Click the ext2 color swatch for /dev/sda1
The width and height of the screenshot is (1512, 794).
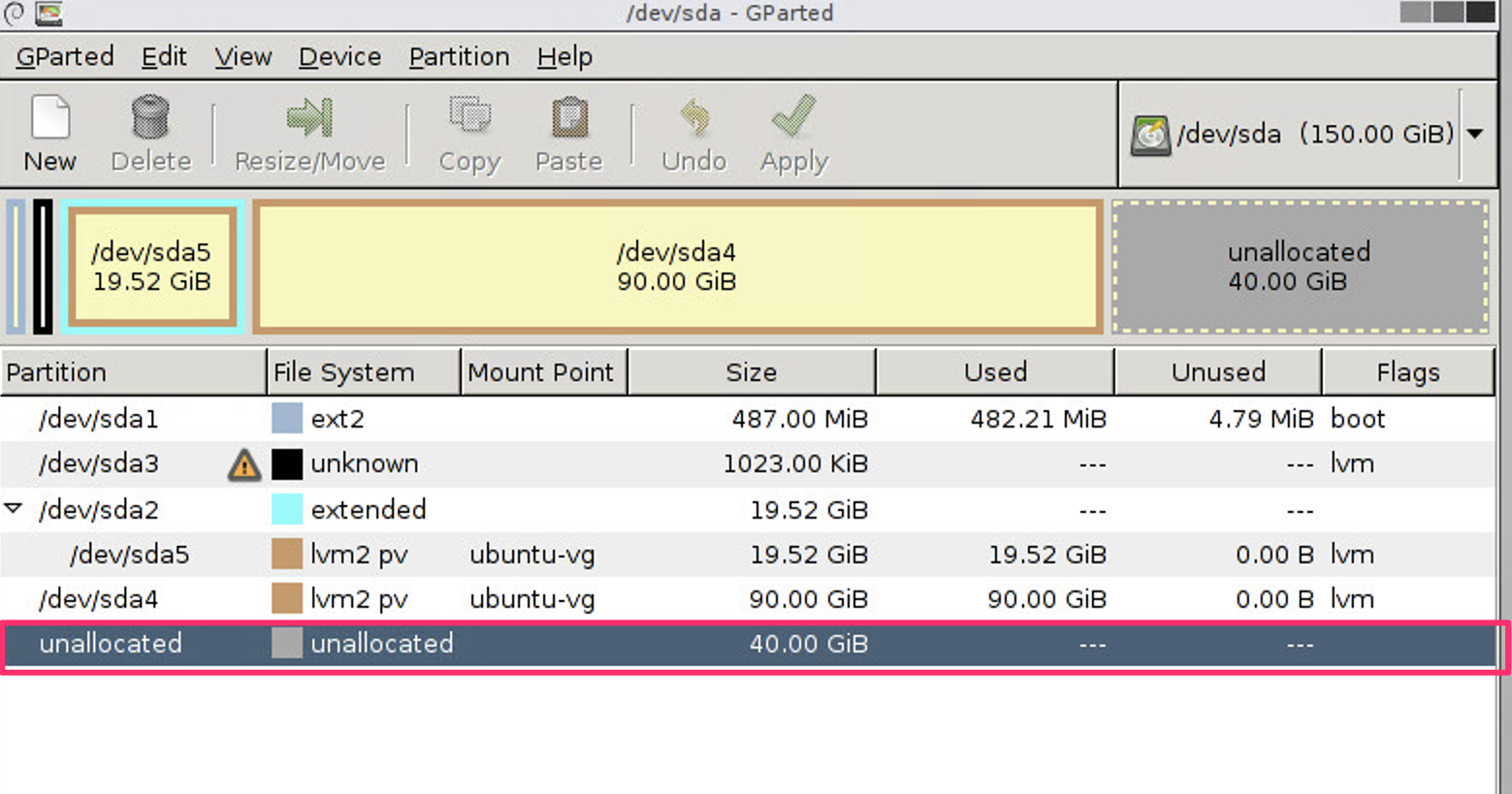tap(286, 419)
